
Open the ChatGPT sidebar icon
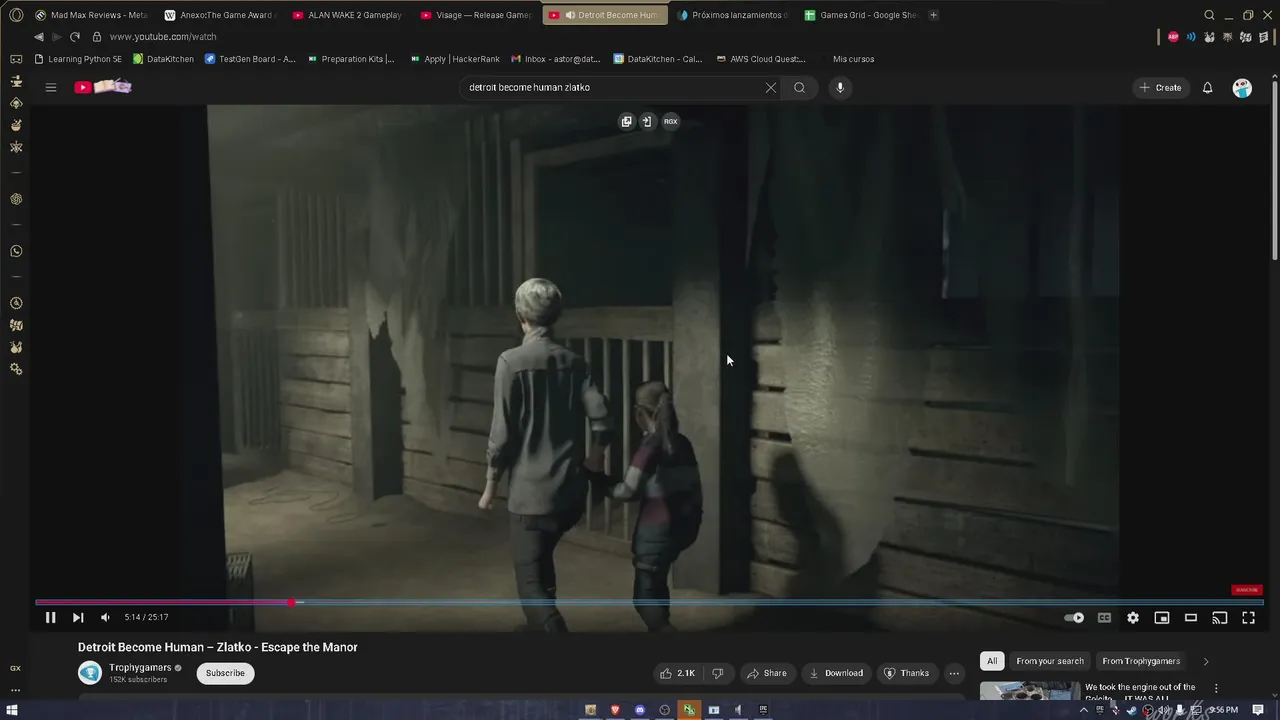click(x=16, y=199)
